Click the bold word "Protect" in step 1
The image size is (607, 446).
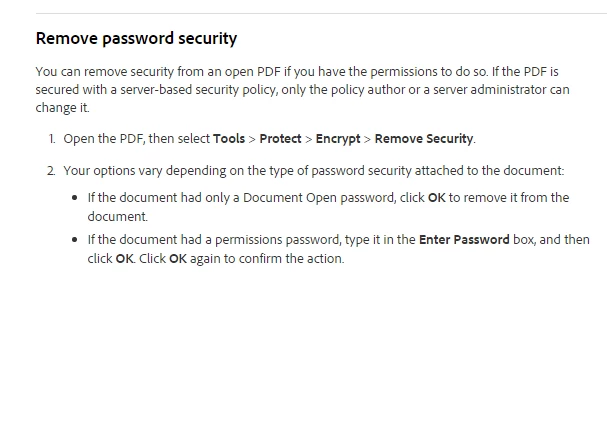tap(280, 139)
